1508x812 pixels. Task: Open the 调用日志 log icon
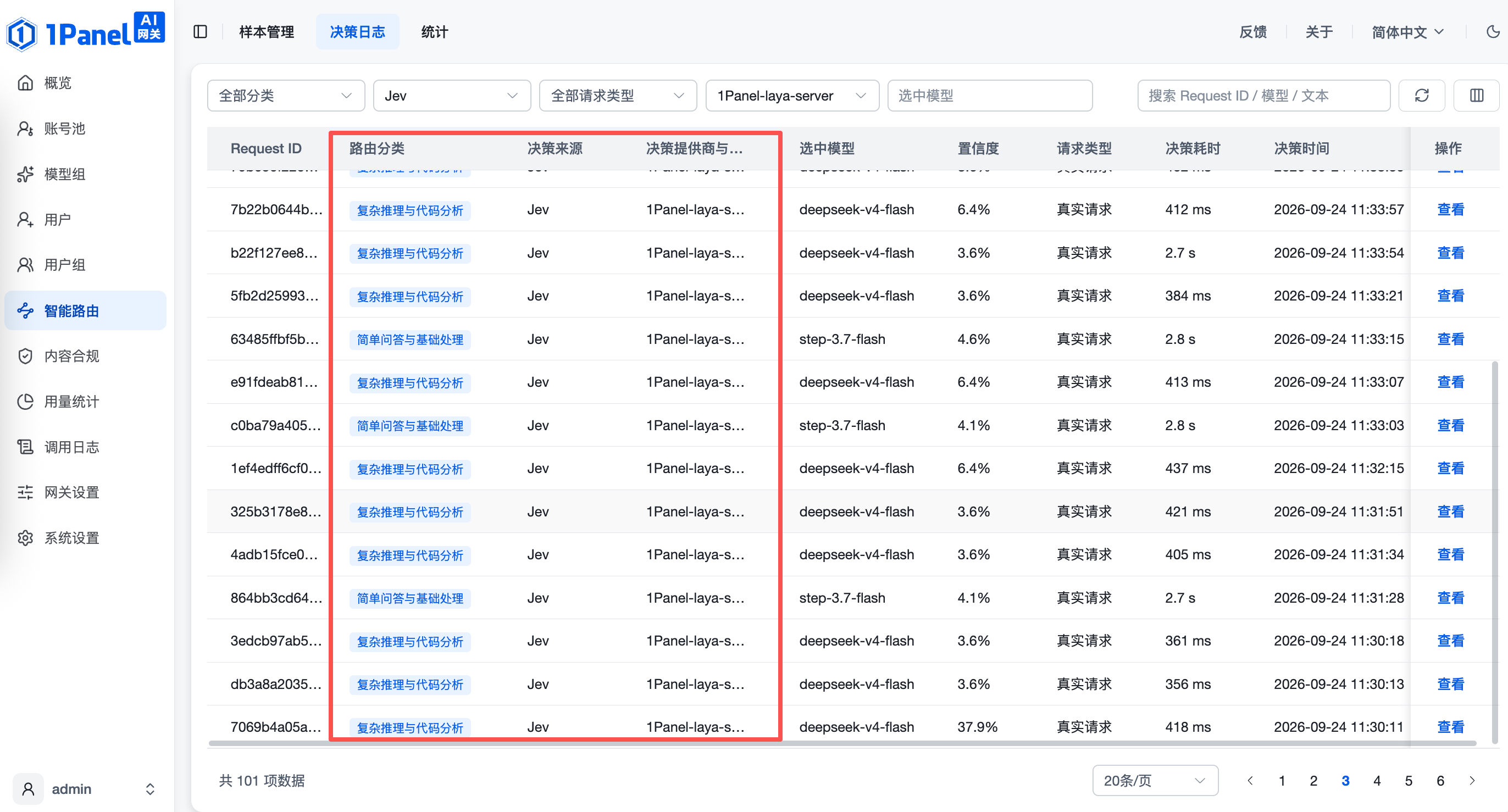pos(25,447)
